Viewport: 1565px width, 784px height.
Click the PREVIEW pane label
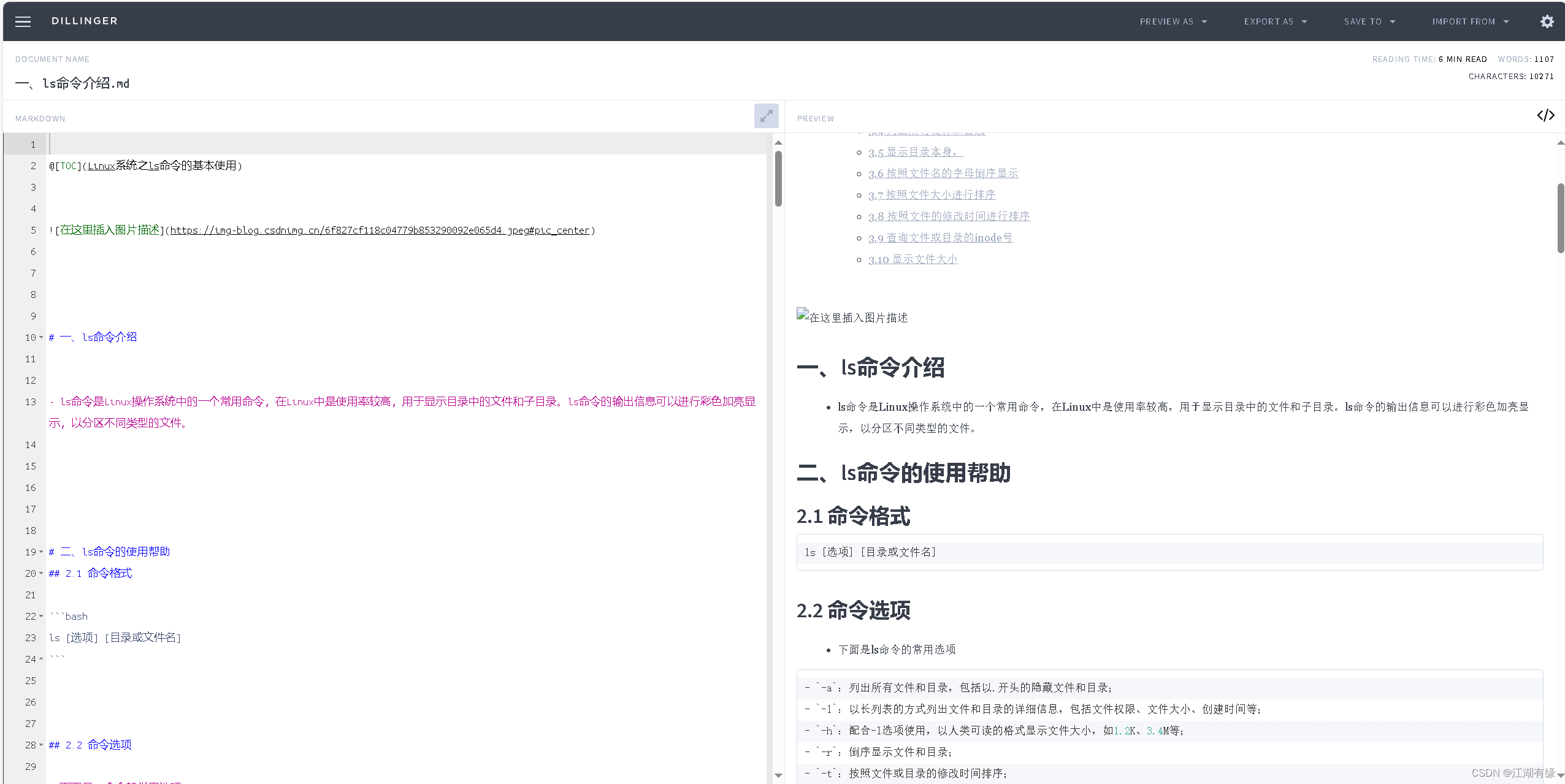(816, 119)
